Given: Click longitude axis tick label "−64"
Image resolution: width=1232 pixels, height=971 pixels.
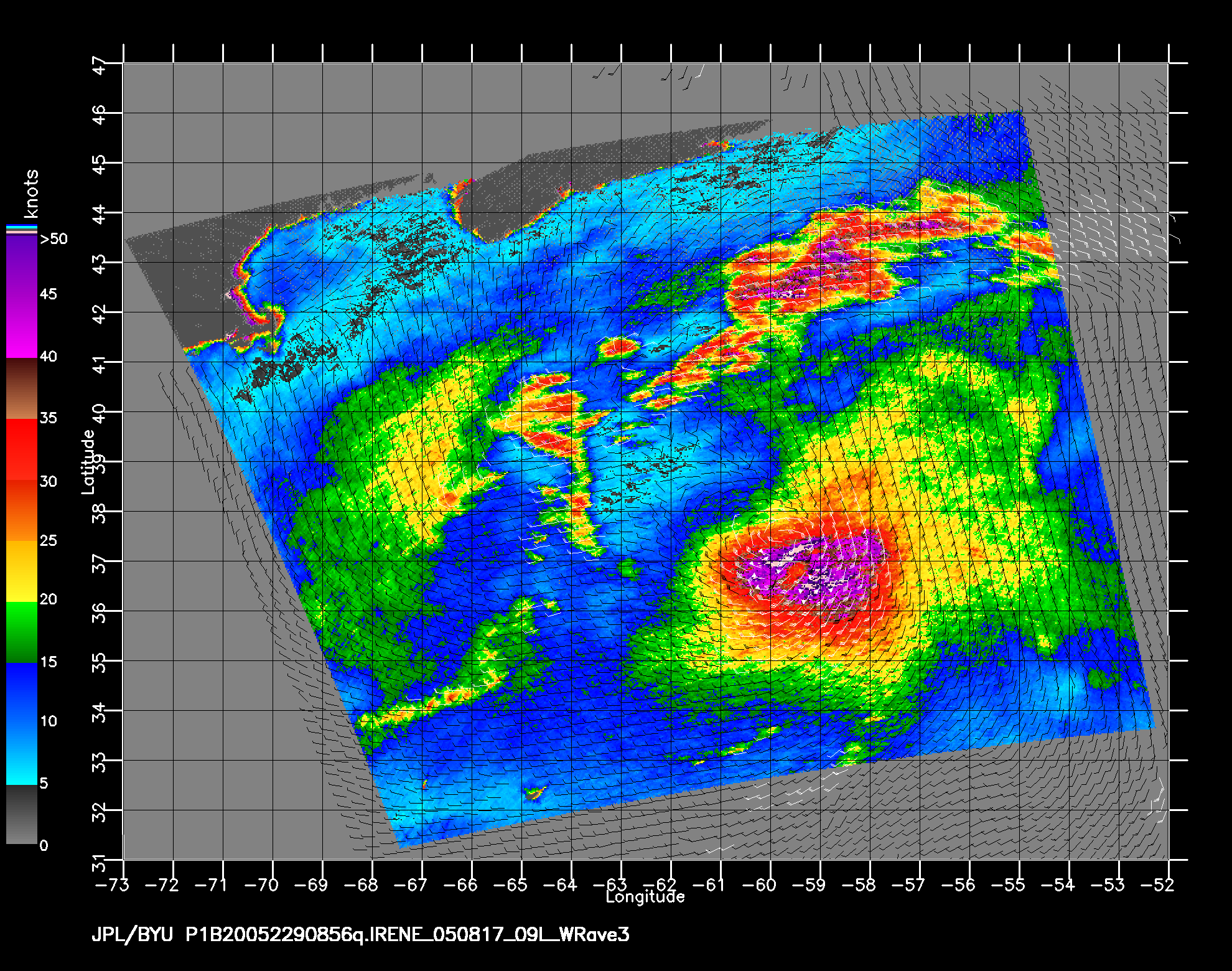Looking at the screenshot, I should click(560, 884).
